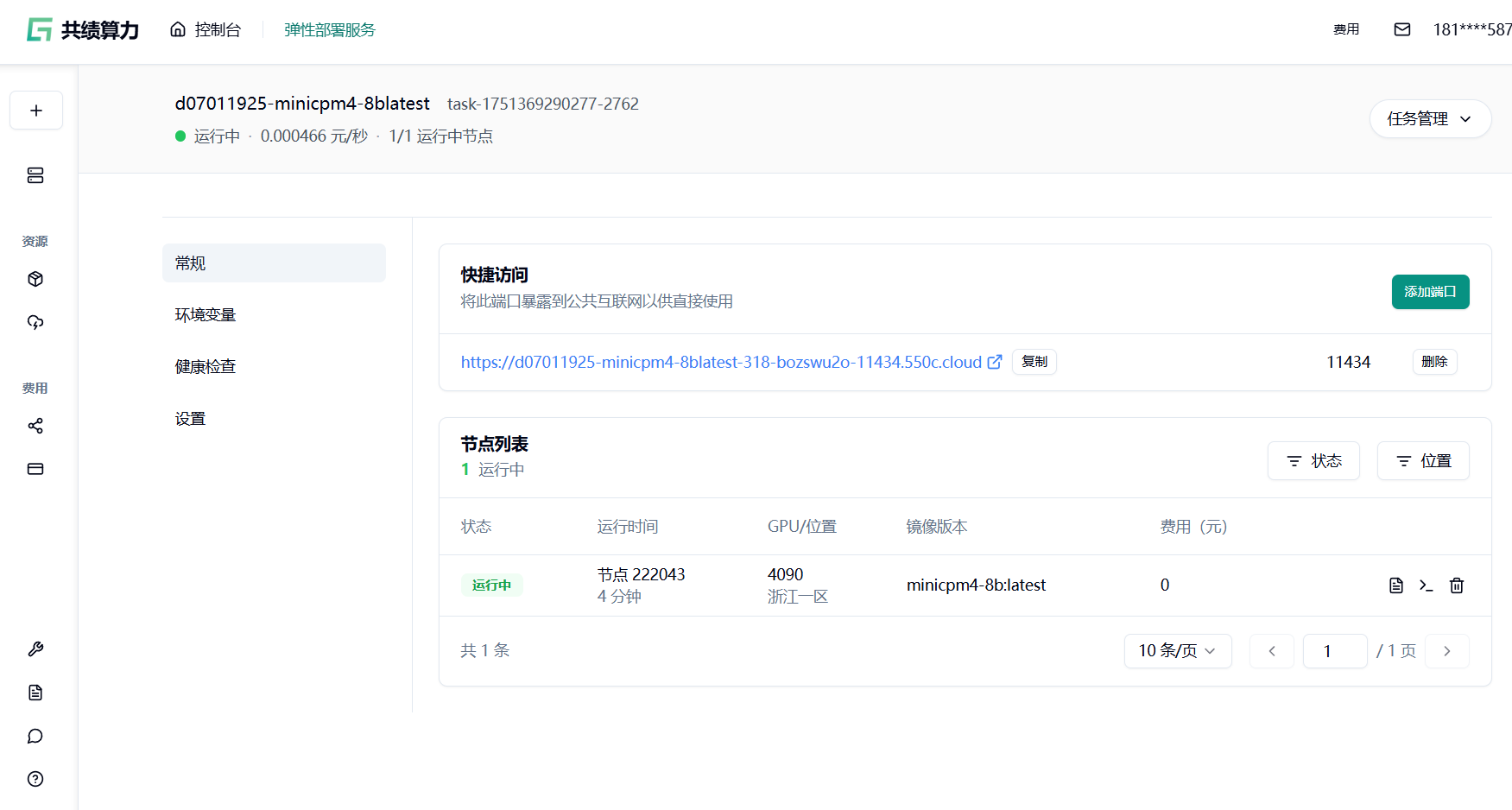Click the wrench tool icon in sidebar
1512x810 pixels.
(x=35, y=649)
